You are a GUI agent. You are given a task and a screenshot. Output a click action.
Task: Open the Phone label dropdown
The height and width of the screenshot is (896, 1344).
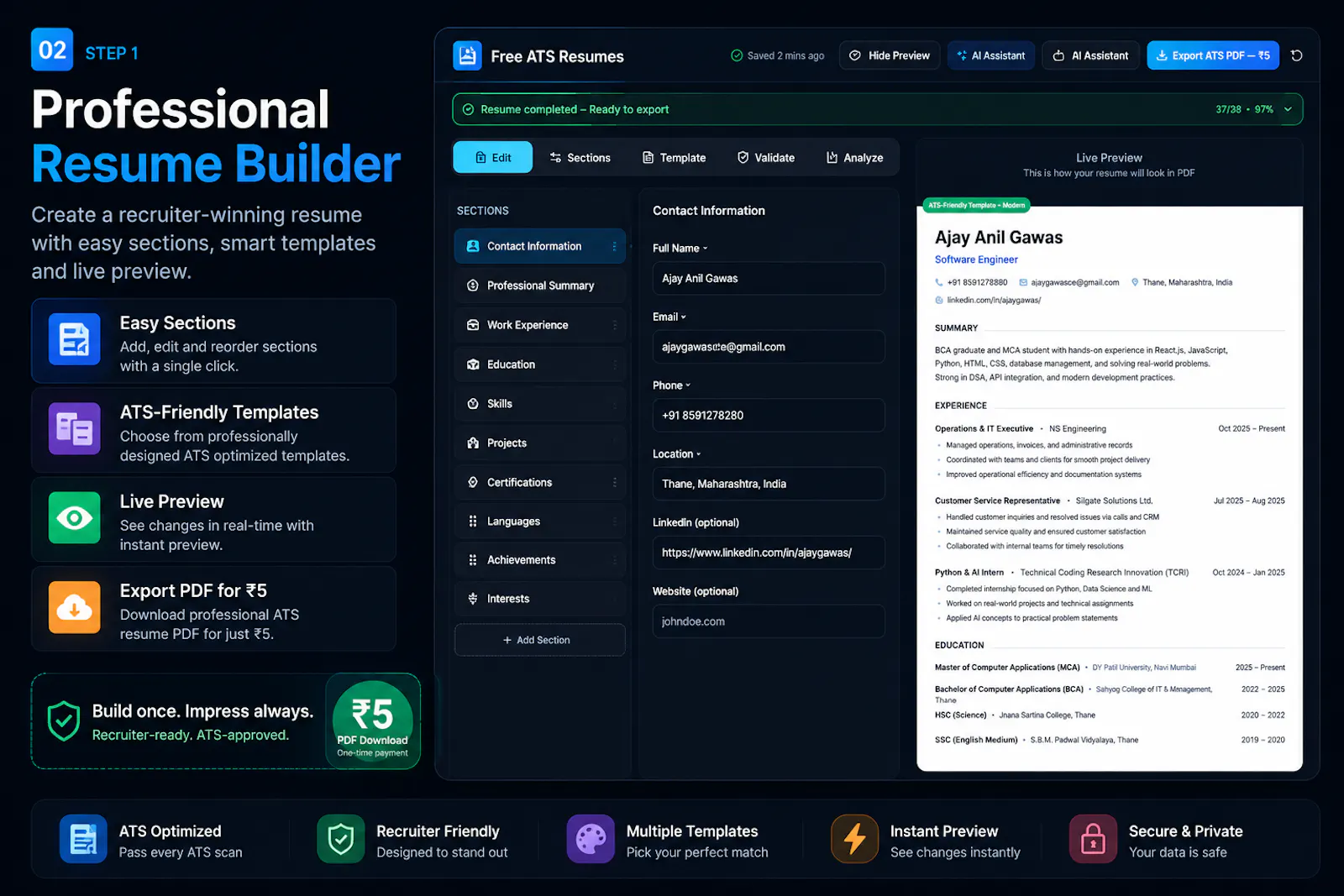688,385
